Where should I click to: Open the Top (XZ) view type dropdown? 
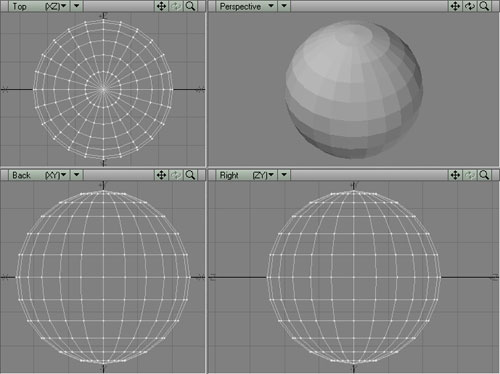39,6
